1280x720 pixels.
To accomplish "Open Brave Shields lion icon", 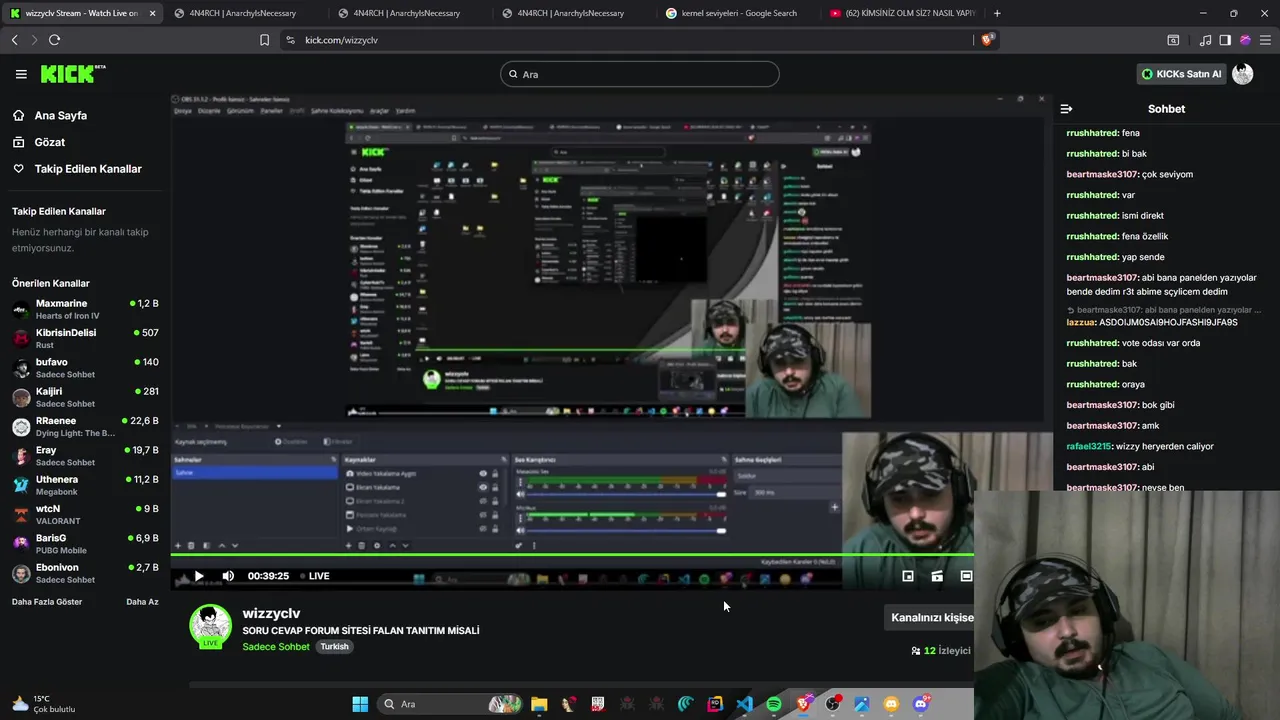I will click(x=987, y=40).
